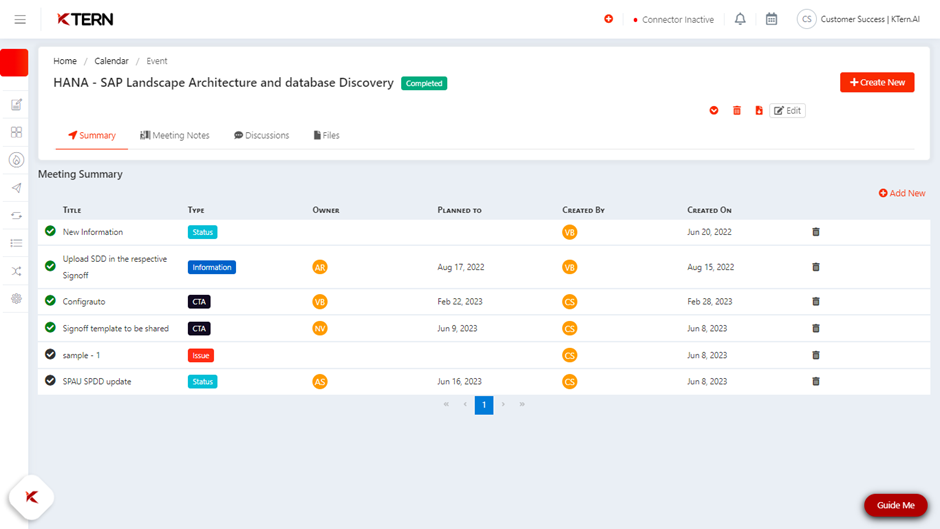Click the Edit button
This screenshot has height=529, width=940.
[787, 110]
